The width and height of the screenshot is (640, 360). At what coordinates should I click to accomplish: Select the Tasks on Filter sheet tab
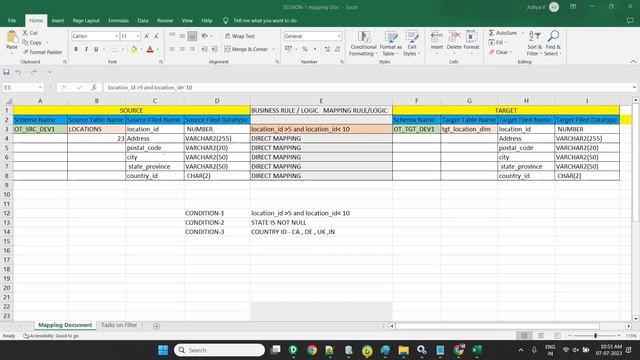[x=119, y=325]
